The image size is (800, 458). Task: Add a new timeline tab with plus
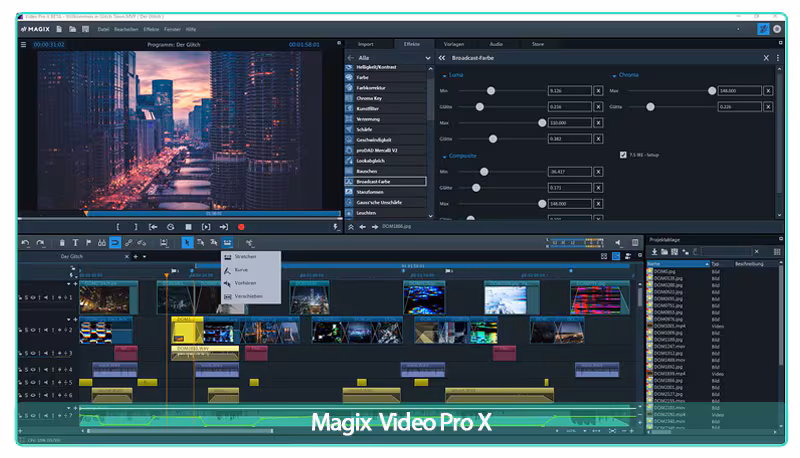coord(136,257)
